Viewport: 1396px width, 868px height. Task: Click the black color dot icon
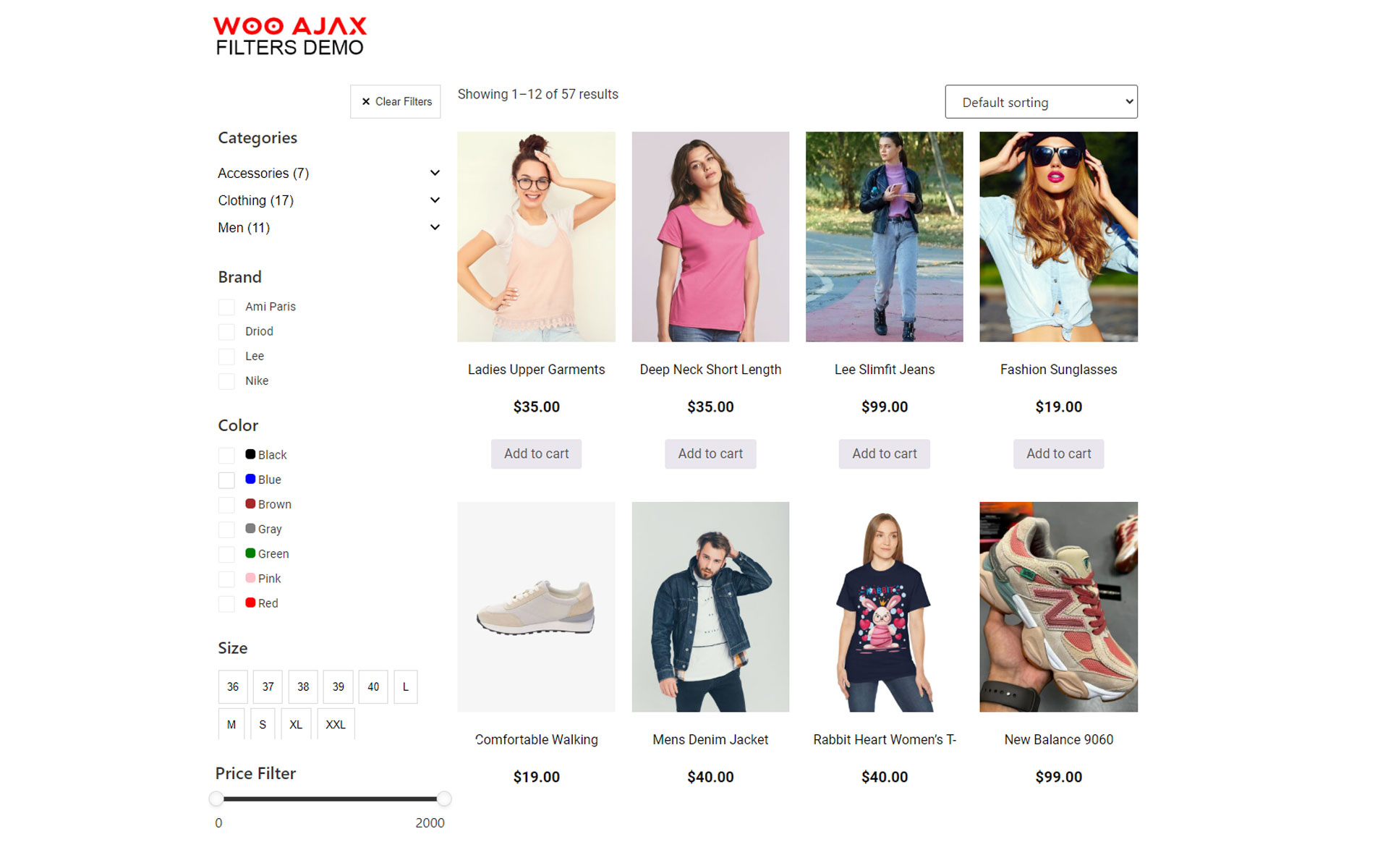click(x=250, y=456)
